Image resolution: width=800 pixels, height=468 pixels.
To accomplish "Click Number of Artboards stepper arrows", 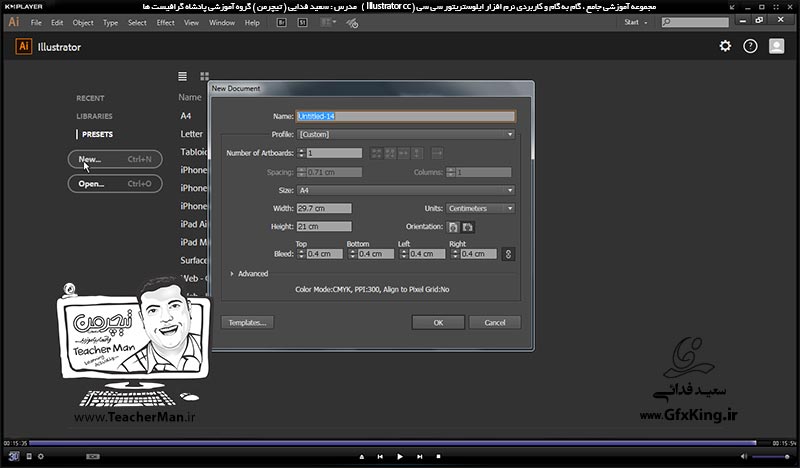I will [x=301, y=153].
